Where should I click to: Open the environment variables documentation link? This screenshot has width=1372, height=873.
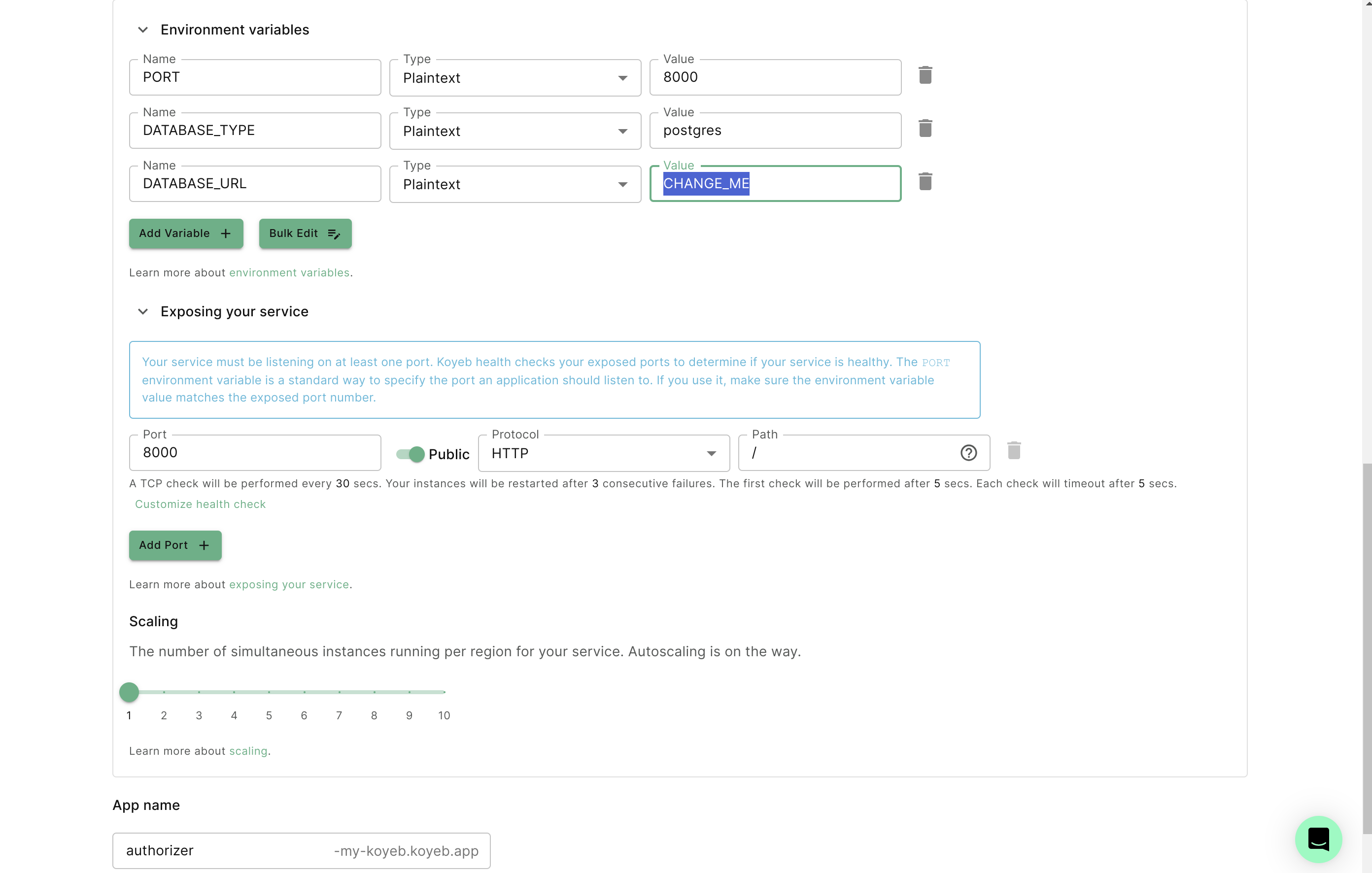289,272
